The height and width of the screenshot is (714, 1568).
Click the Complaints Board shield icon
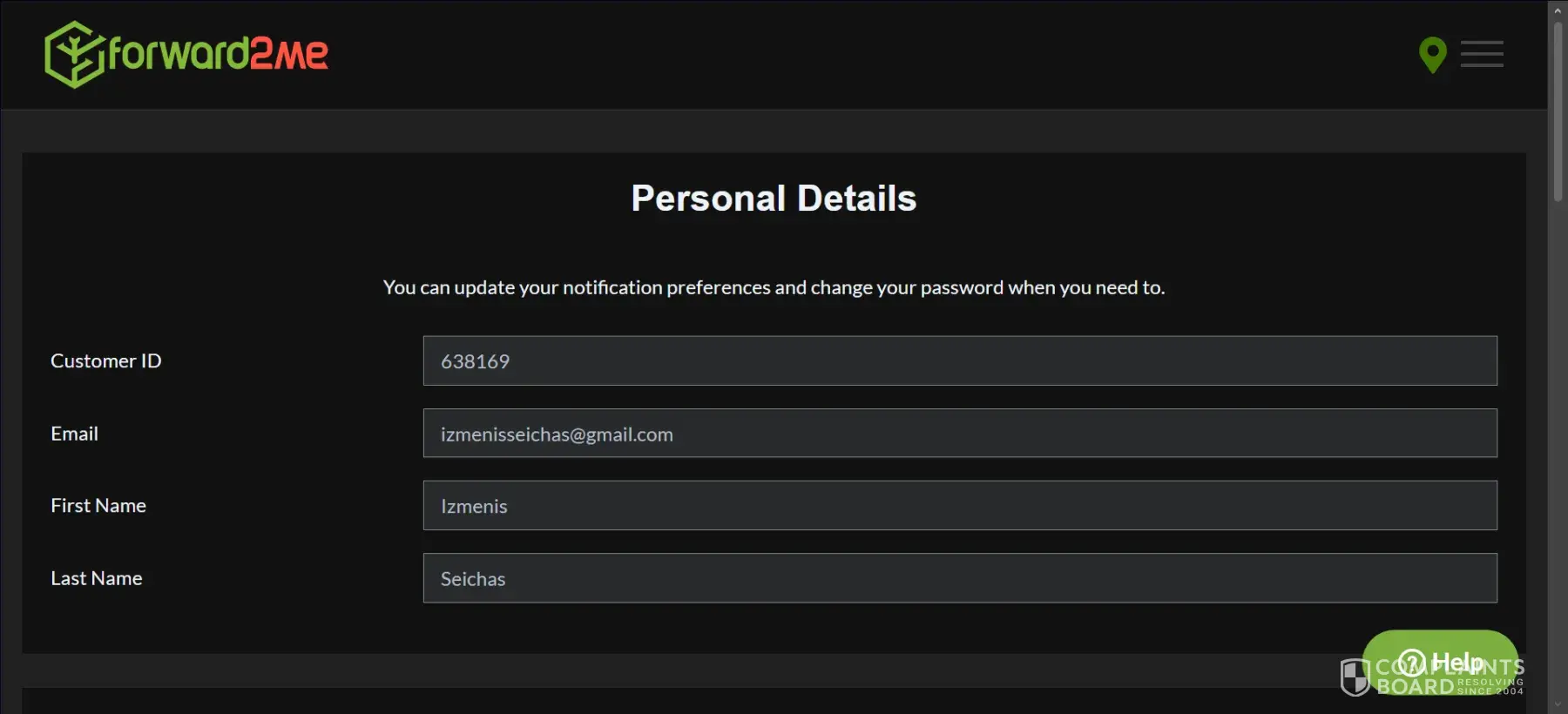click(x=1355, y=677)
